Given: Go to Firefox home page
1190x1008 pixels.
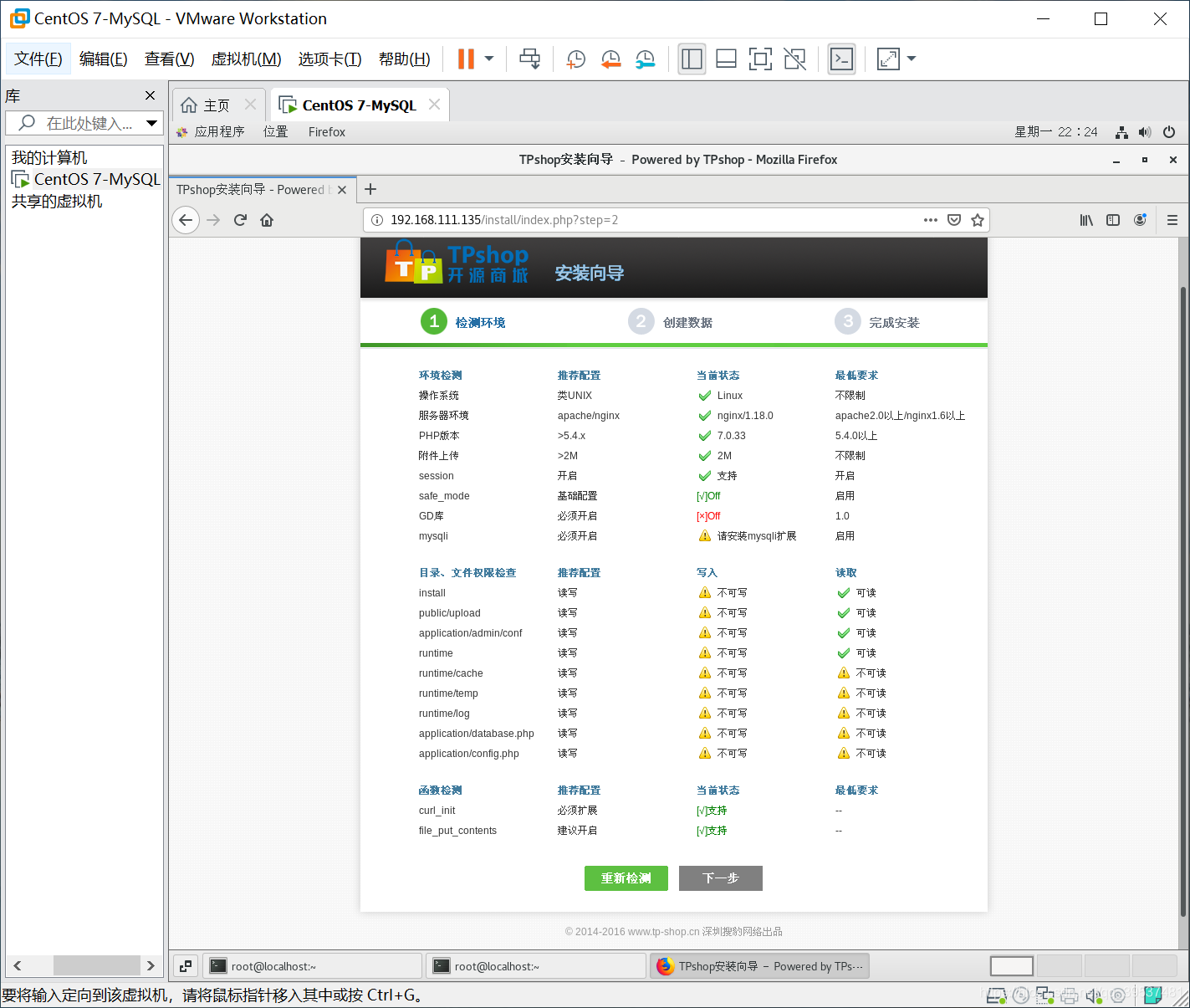Looking at the screenshot, I should 267,220.
